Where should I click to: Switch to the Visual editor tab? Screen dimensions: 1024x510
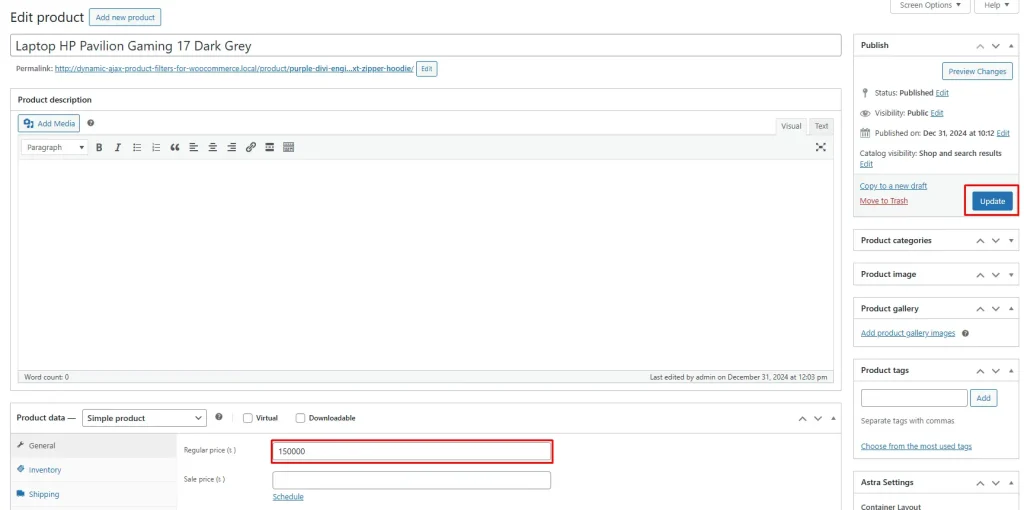click(x=791, y=126)
